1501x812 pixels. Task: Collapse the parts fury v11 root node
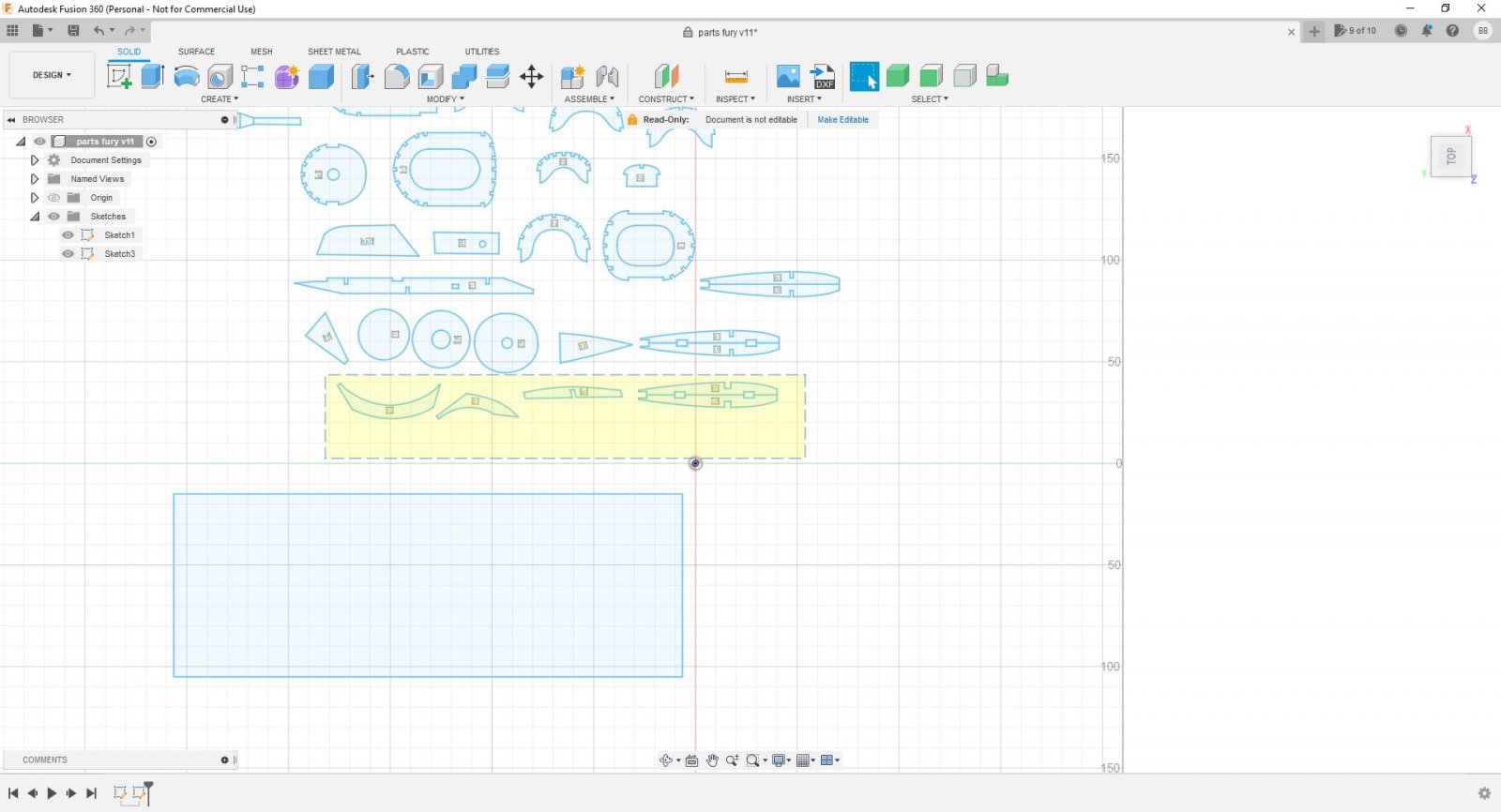(21, 142)
